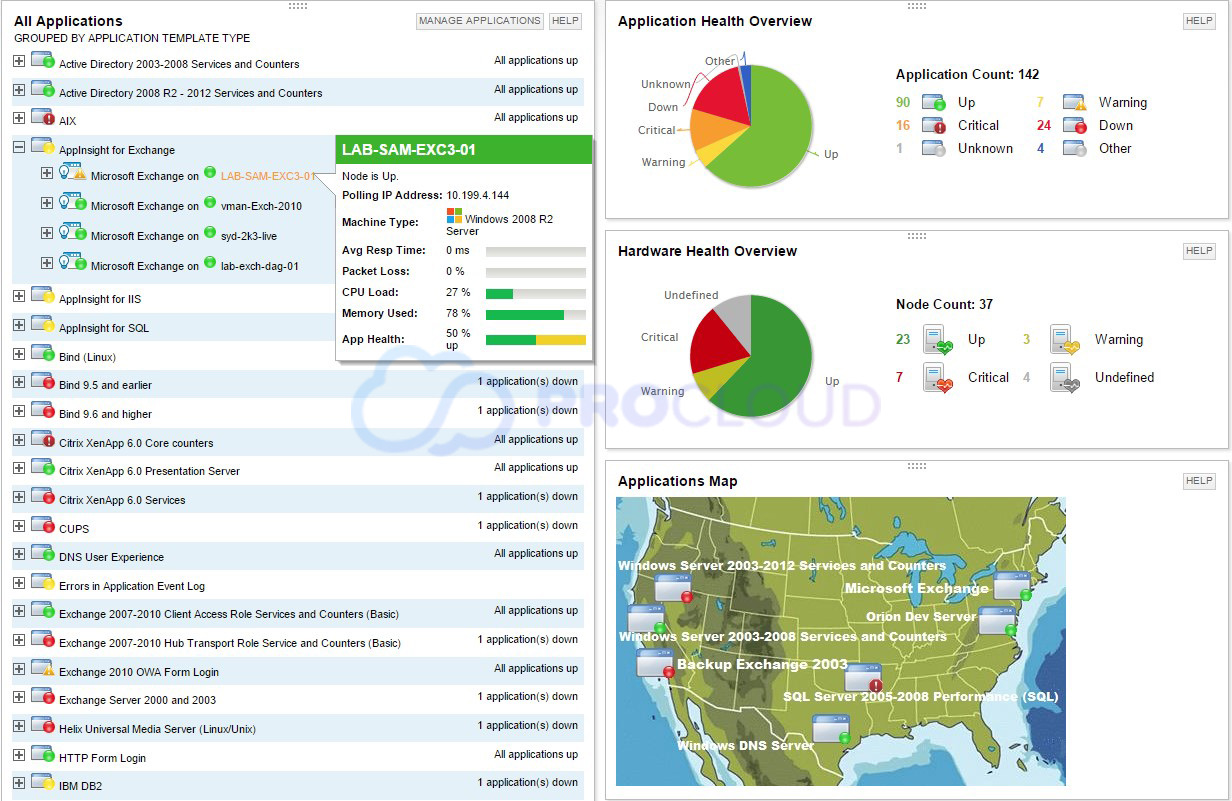Click the Critical node icon in Hardware Health Overview

(x=938, y=378)
